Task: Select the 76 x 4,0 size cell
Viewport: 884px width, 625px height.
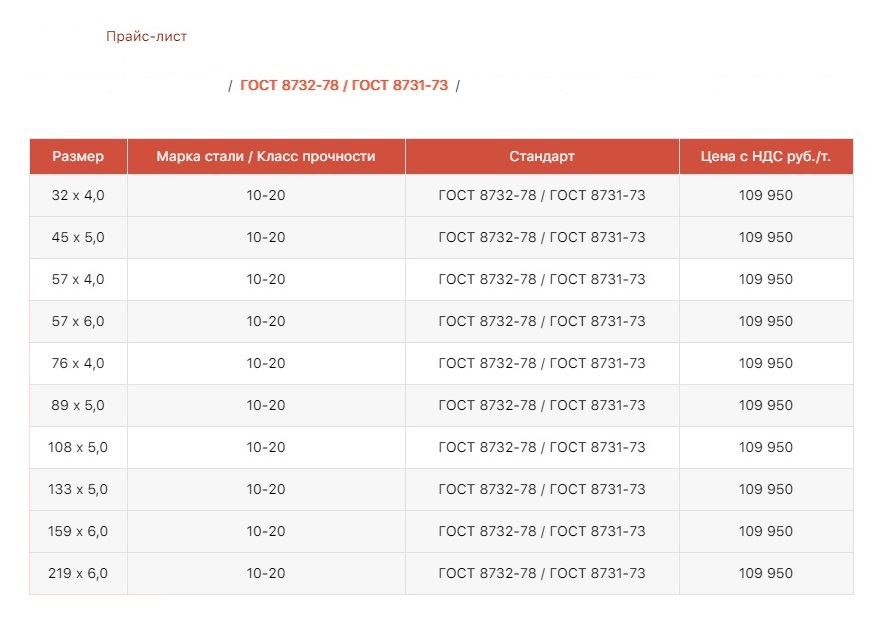Action: [x=78, y=364]
